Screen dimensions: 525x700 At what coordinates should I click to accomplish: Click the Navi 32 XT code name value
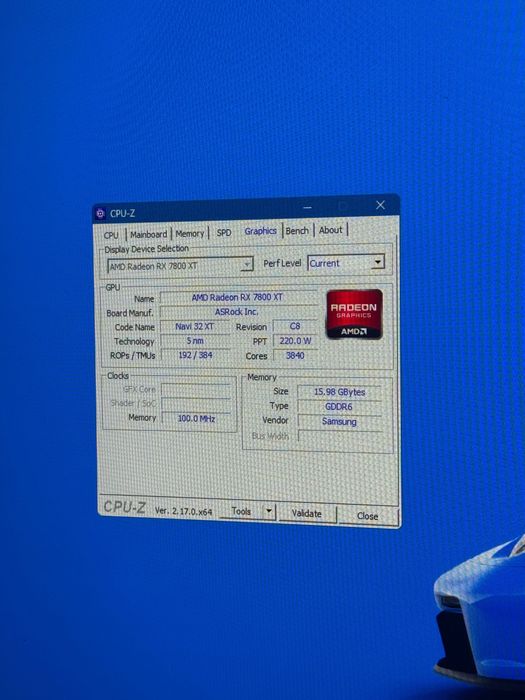point(195,327)
